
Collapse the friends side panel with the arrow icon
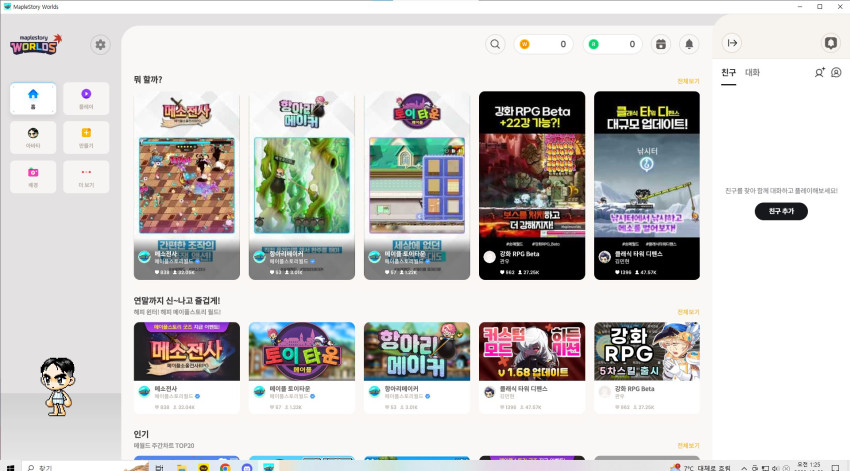click(732, 43)
